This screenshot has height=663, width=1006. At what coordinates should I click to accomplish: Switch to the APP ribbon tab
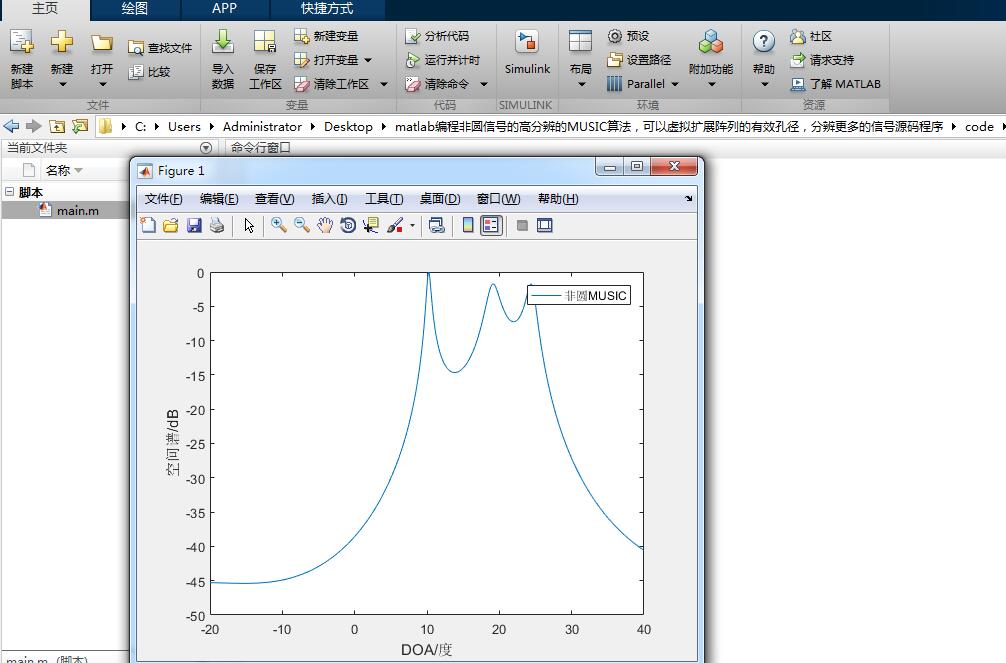click(225, 9)
